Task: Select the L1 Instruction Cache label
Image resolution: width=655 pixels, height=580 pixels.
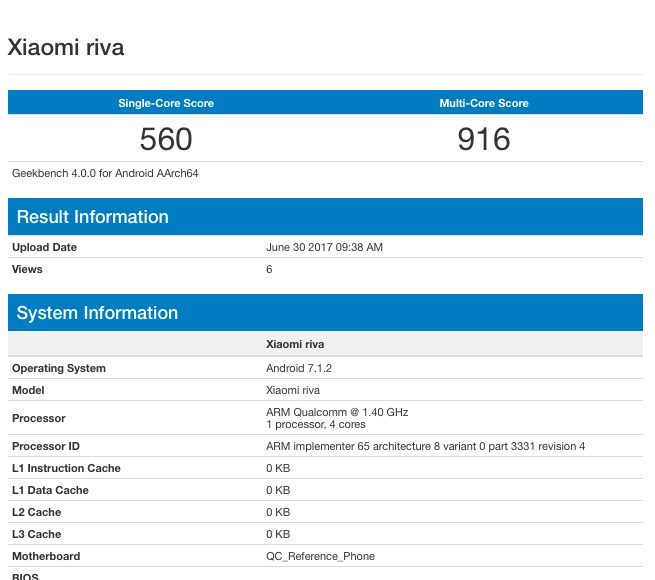Action: 66,468
